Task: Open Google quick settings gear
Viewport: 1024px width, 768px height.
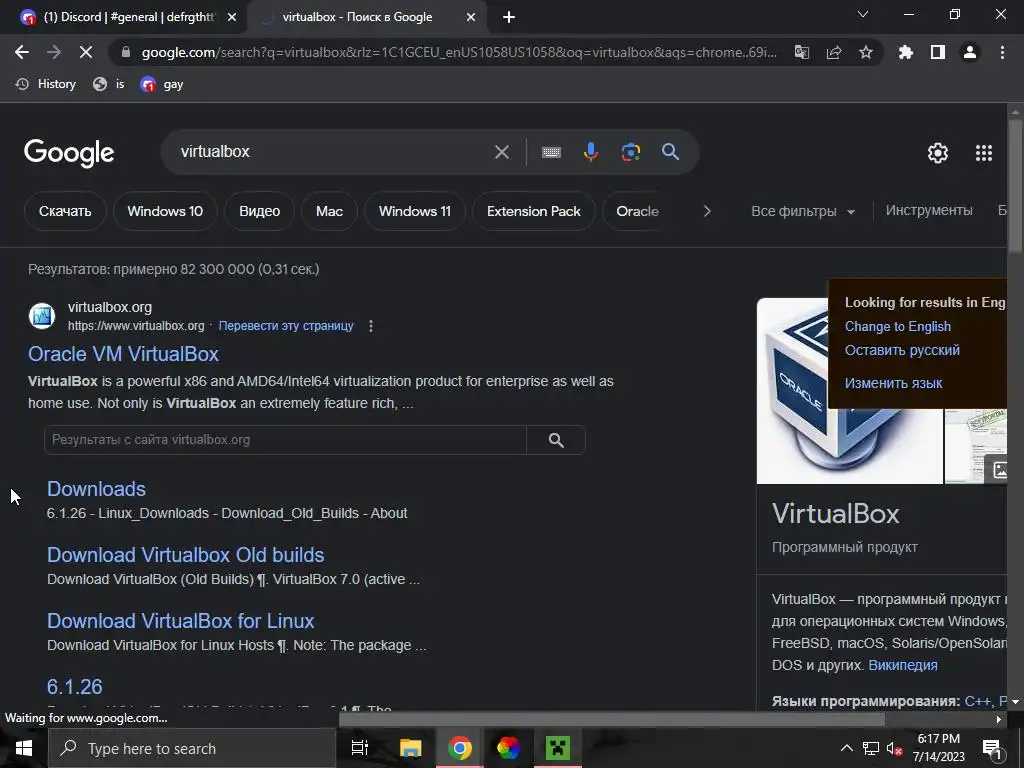Action: (x=938, y=153)
